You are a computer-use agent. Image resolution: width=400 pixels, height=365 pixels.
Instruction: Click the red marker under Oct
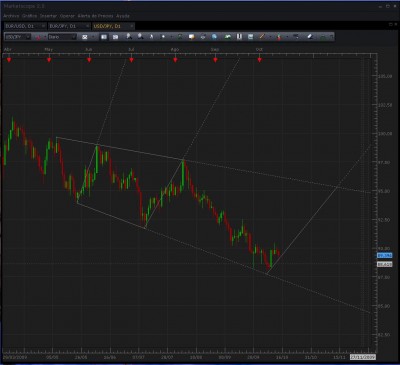(x=260, y=60)
